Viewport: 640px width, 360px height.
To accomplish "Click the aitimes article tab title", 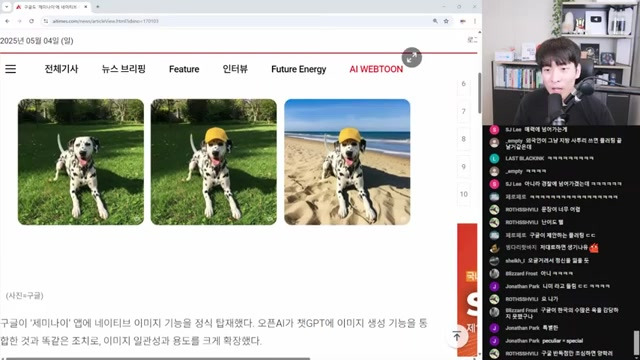I will click(x=50, y=7).
